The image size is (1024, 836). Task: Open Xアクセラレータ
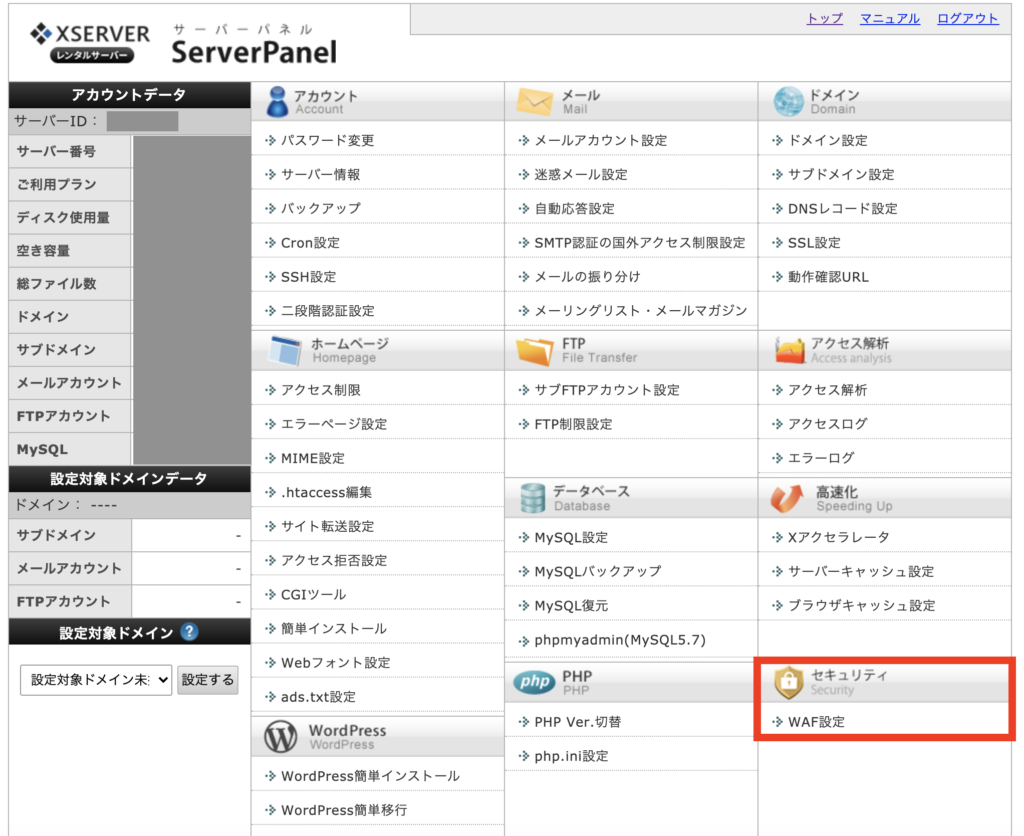click(x=839, y=538)
